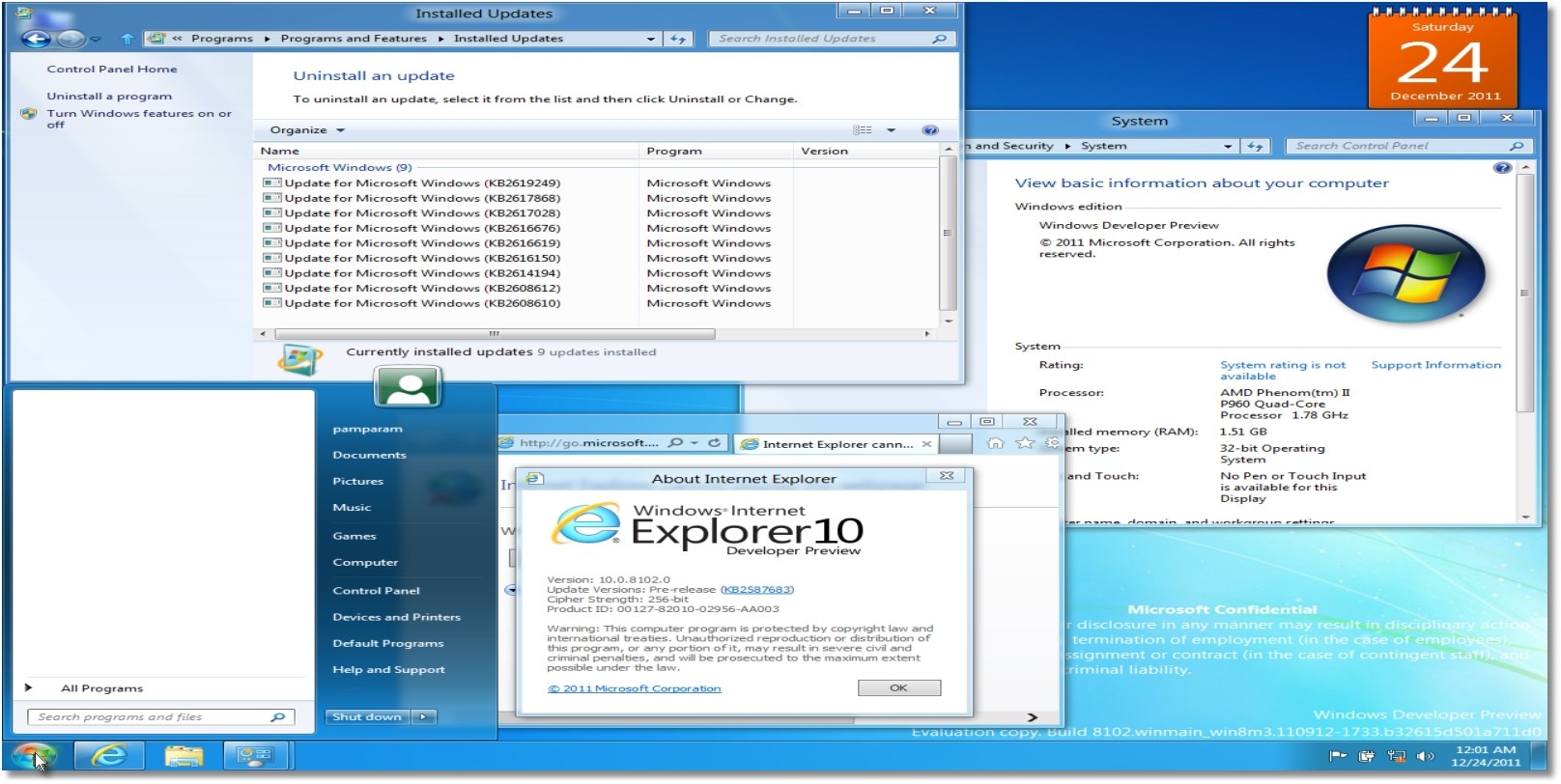Open Devices and Printers from Start menu
This screenshot has width=1561, height=784.
click(x=396, y=617)
